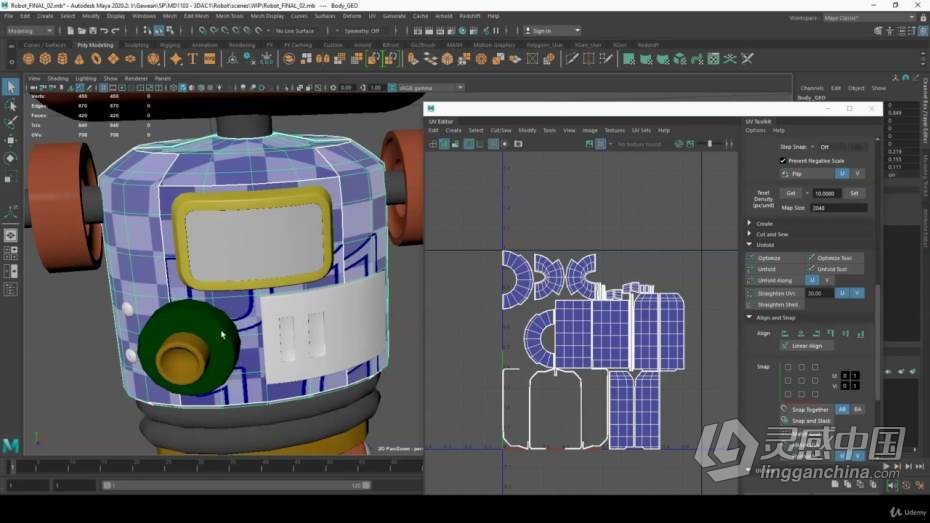
Task: Open the sRGB gamma view transform dropdown
Action: point(430,88)
